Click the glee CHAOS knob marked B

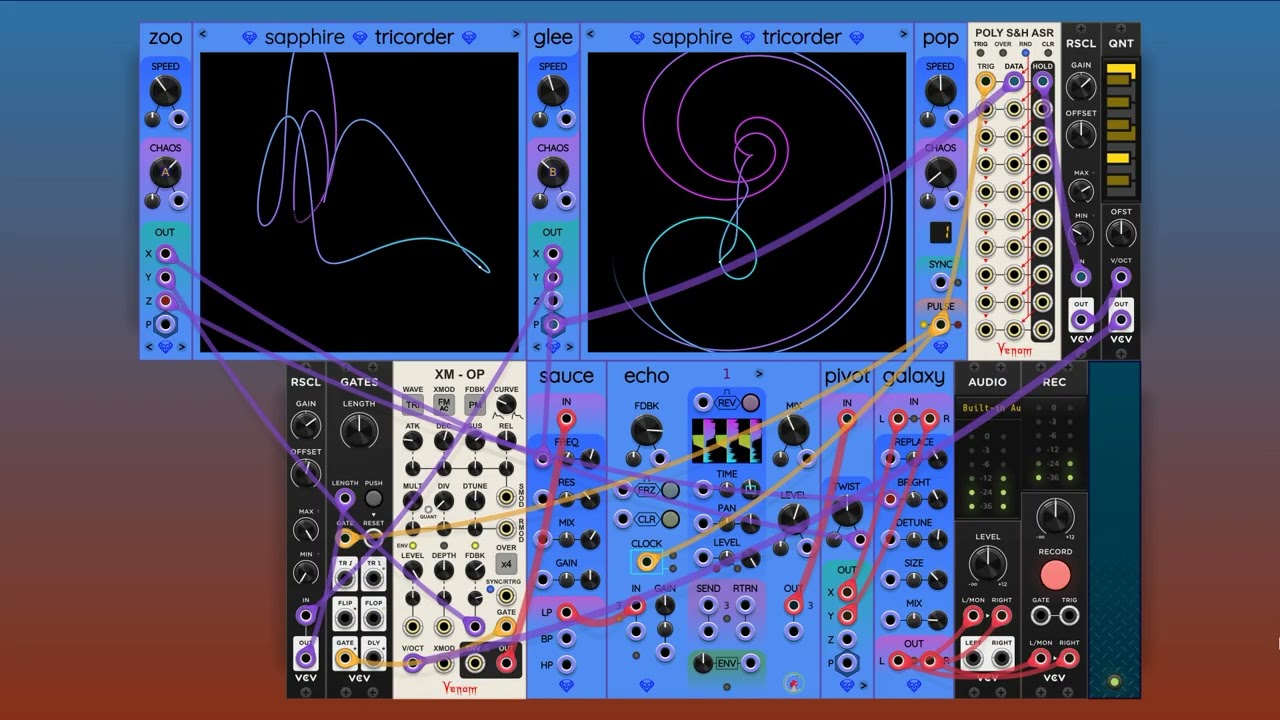click(x=552, y=172)
